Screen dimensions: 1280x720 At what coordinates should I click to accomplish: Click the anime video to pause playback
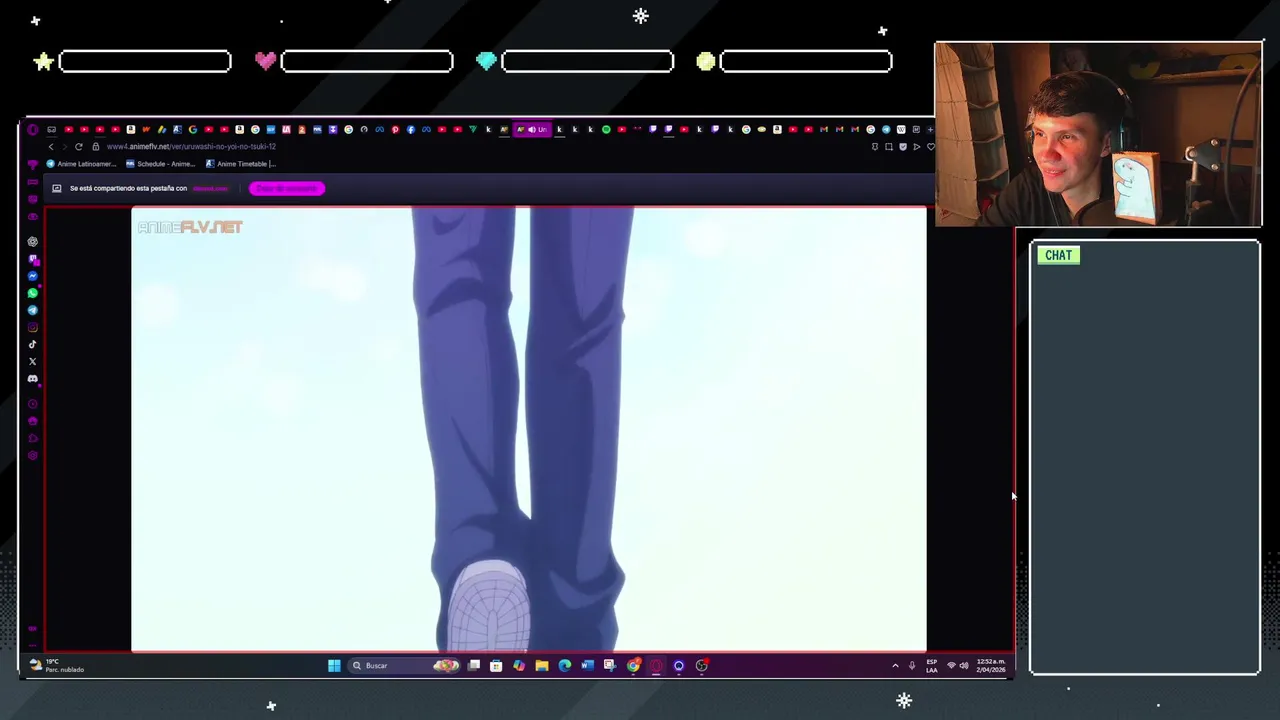tap(529, 430)
